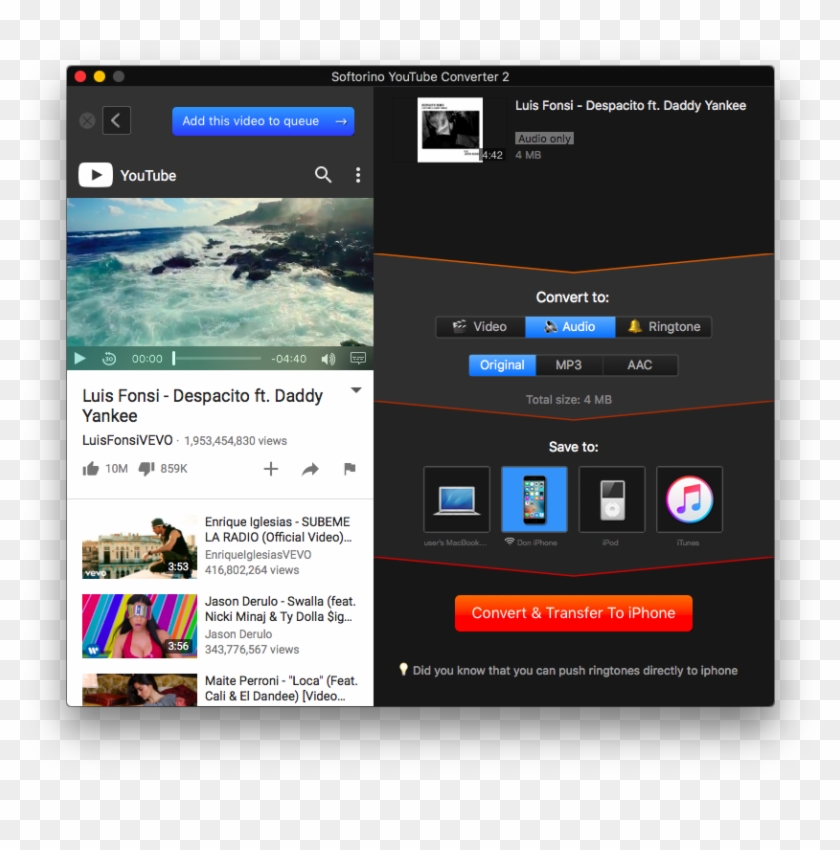Go back using the arrow button
This screenshot has height=850, width=840.
pos(116,120)
